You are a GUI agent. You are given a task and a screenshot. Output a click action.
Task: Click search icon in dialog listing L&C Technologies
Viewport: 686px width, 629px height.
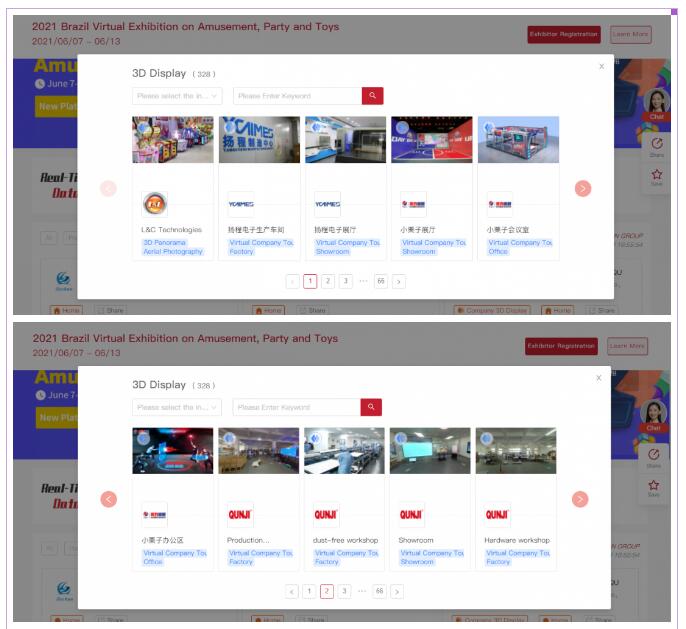tap(372, 96)
